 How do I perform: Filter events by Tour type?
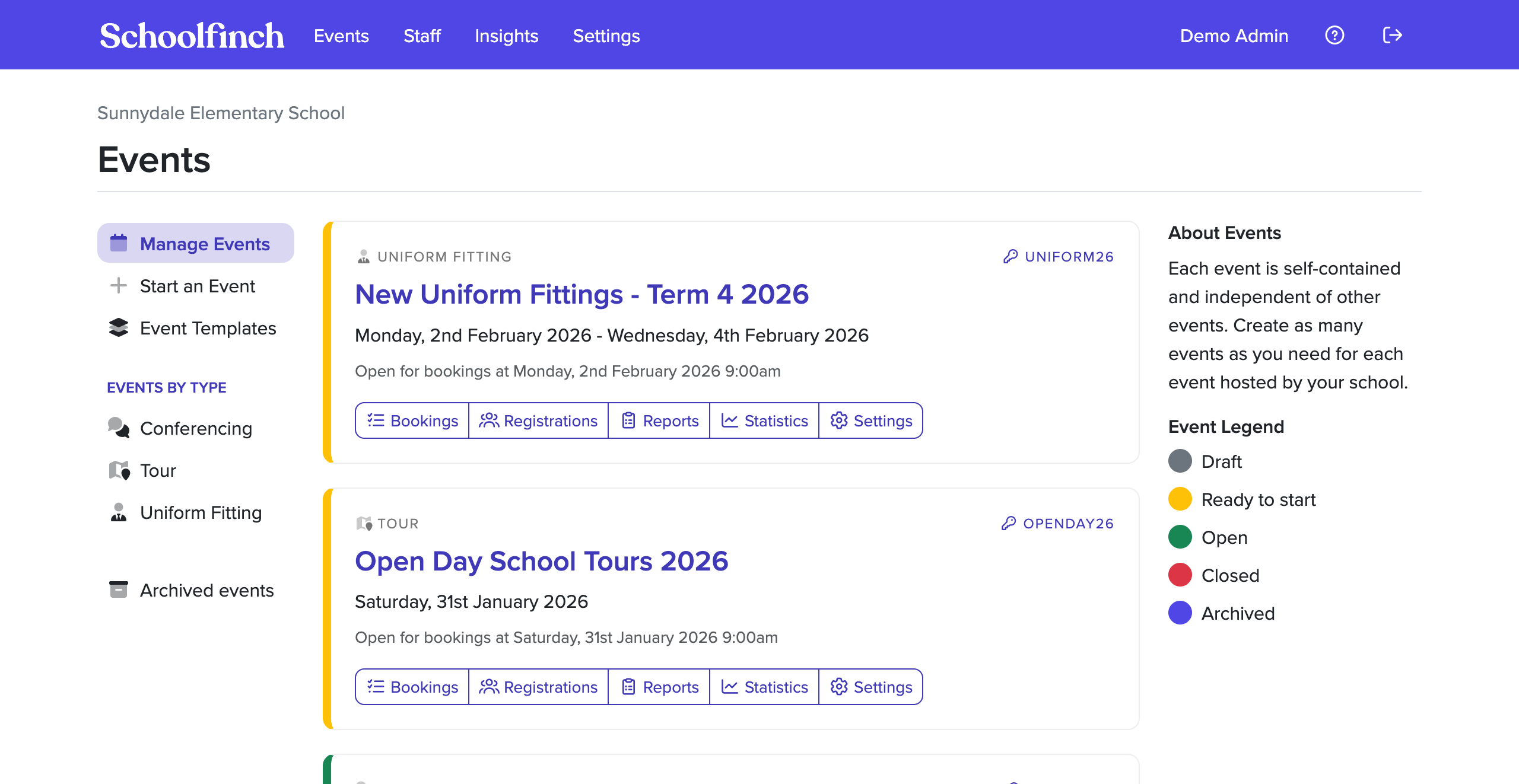(157, 470)
